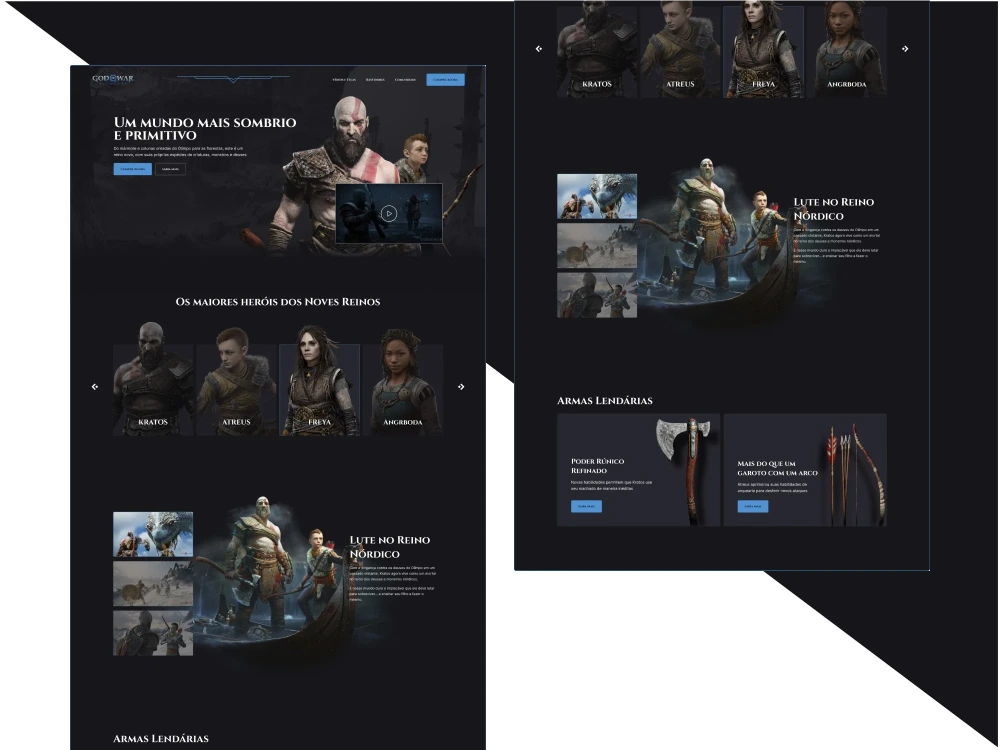This screenshot has height=750, width=1000.
Task: Click outlined Saiba mais button in hero
Action: point(170,169)
